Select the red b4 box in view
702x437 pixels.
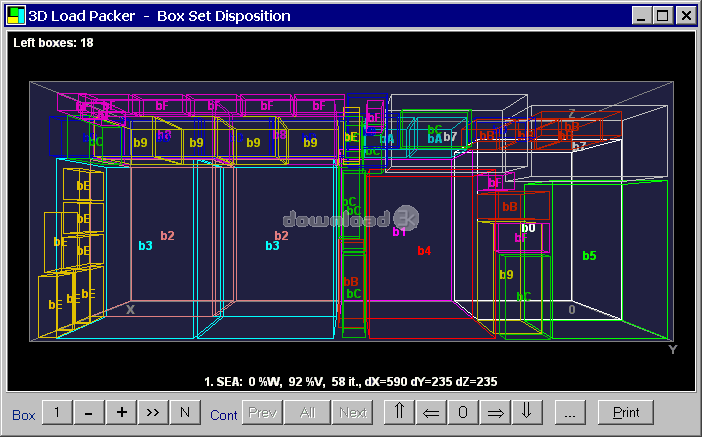[424, 251]
